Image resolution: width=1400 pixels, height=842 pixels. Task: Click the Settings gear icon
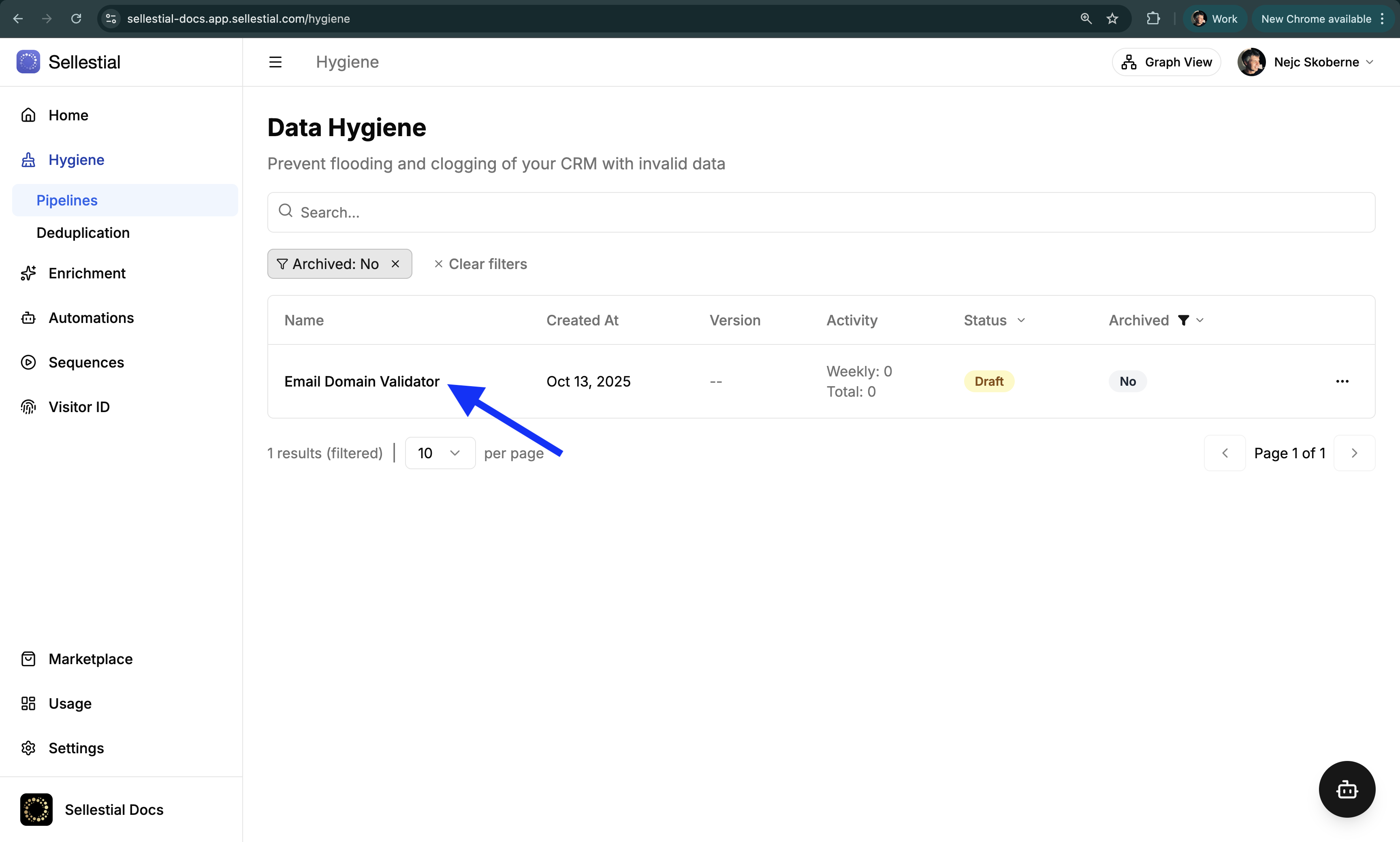(x=28, y=748)
